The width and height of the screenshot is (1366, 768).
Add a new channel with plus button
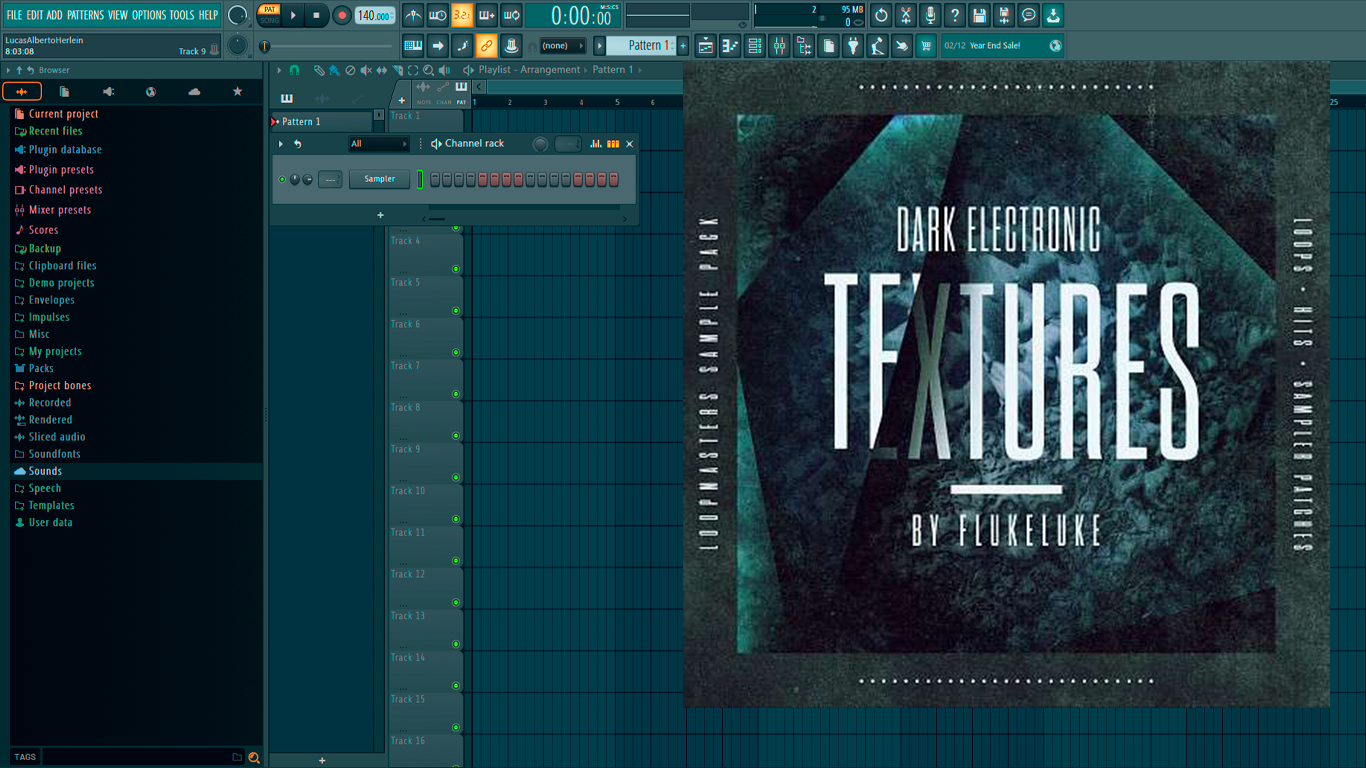pos(380,215)
